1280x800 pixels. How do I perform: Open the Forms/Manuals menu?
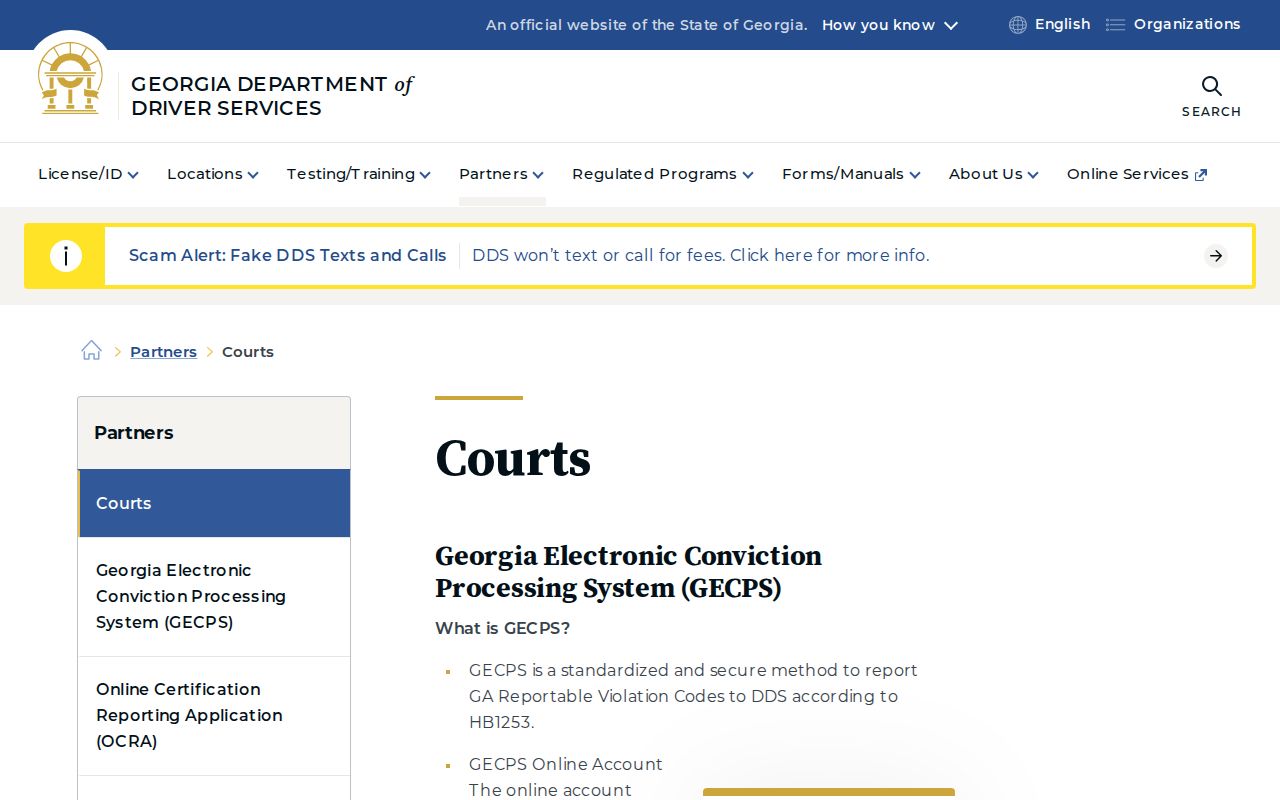point(851,174)
